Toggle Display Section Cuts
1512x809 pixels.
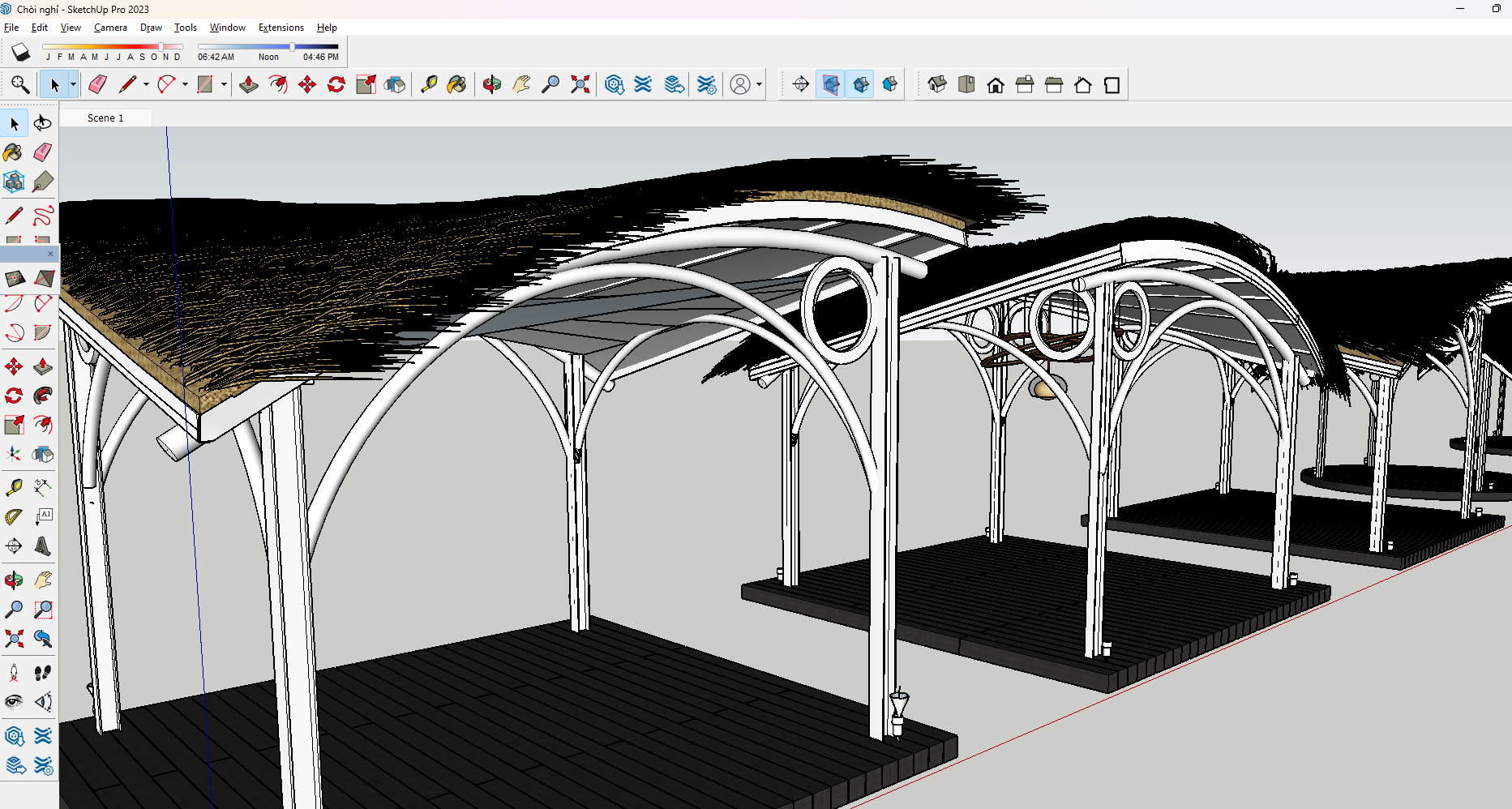click(x=860, y=84)
